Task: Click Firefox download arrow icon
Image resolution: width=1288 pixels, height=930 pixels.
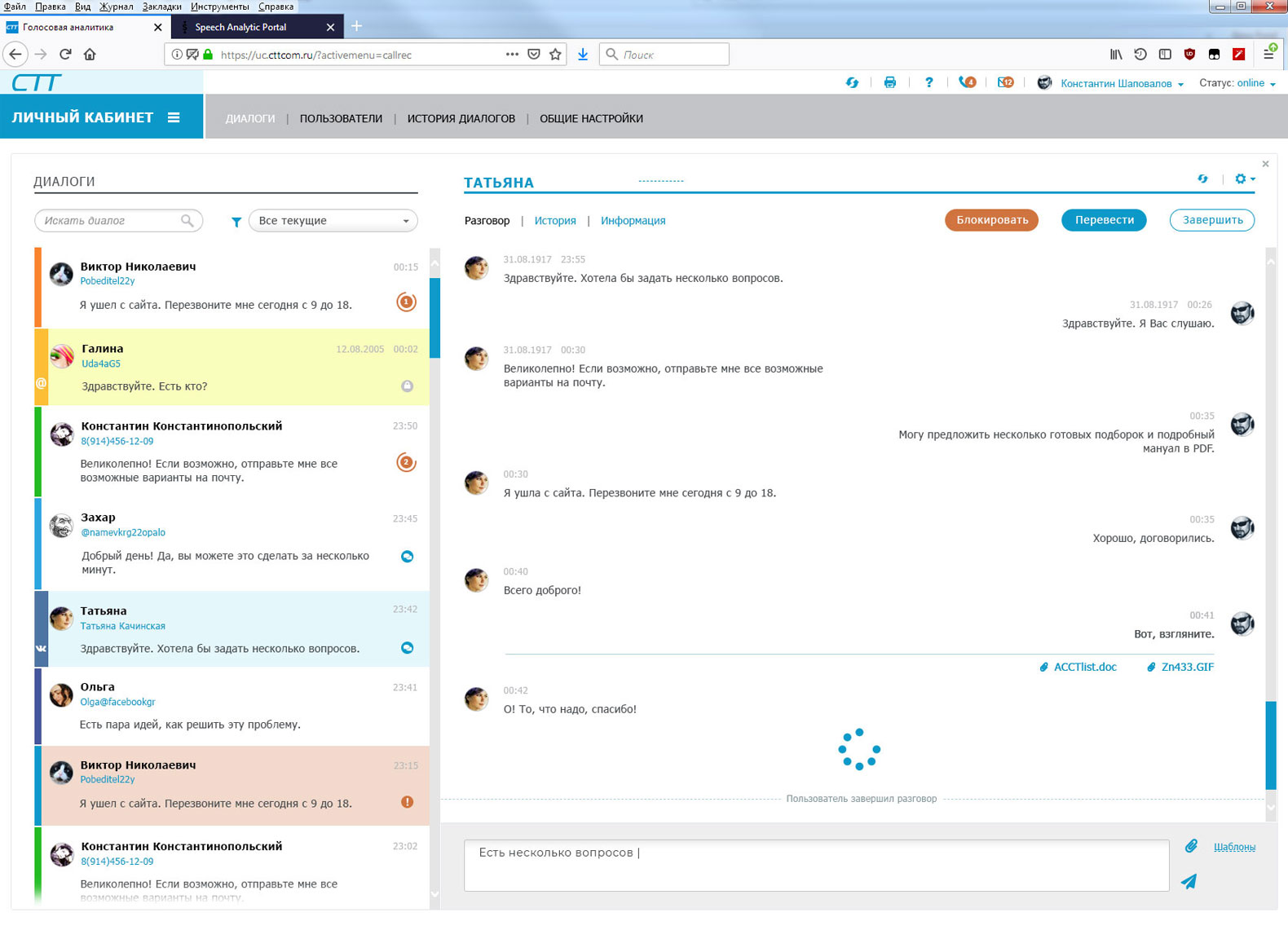Action: (583, 55)
